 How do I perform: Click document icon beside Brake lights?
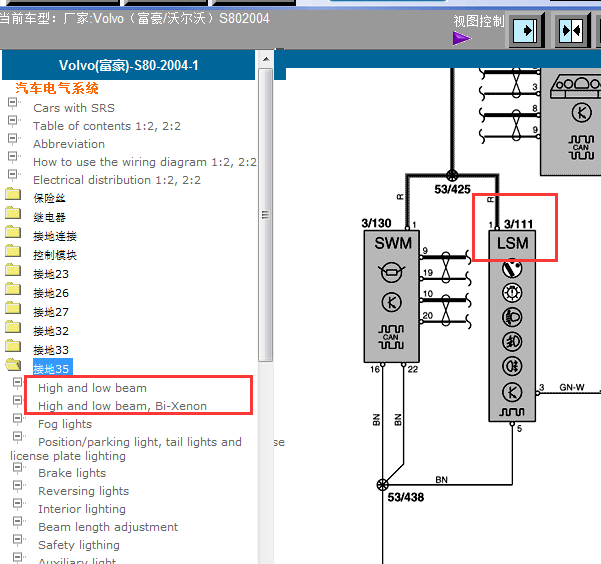coord(18,468)
